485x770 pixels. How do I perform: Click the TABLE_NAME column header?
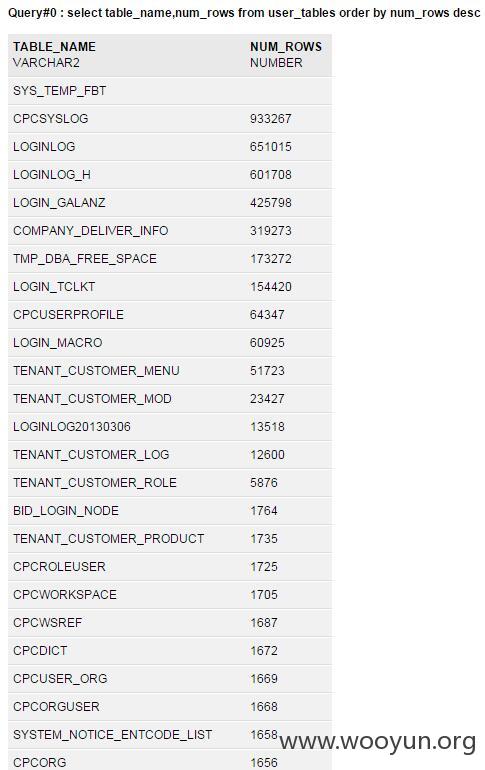pos(54,47)
